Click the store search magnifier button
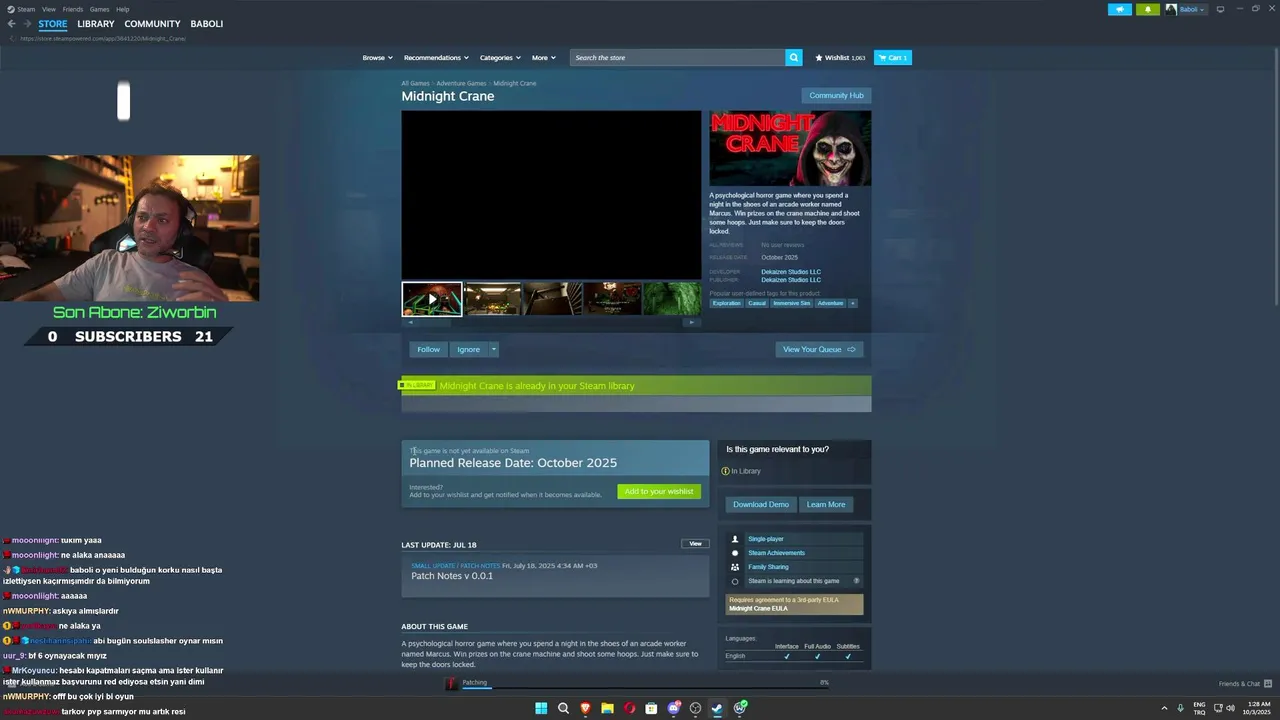This screenshot has width=1280, height=720. tap(794, 58)
